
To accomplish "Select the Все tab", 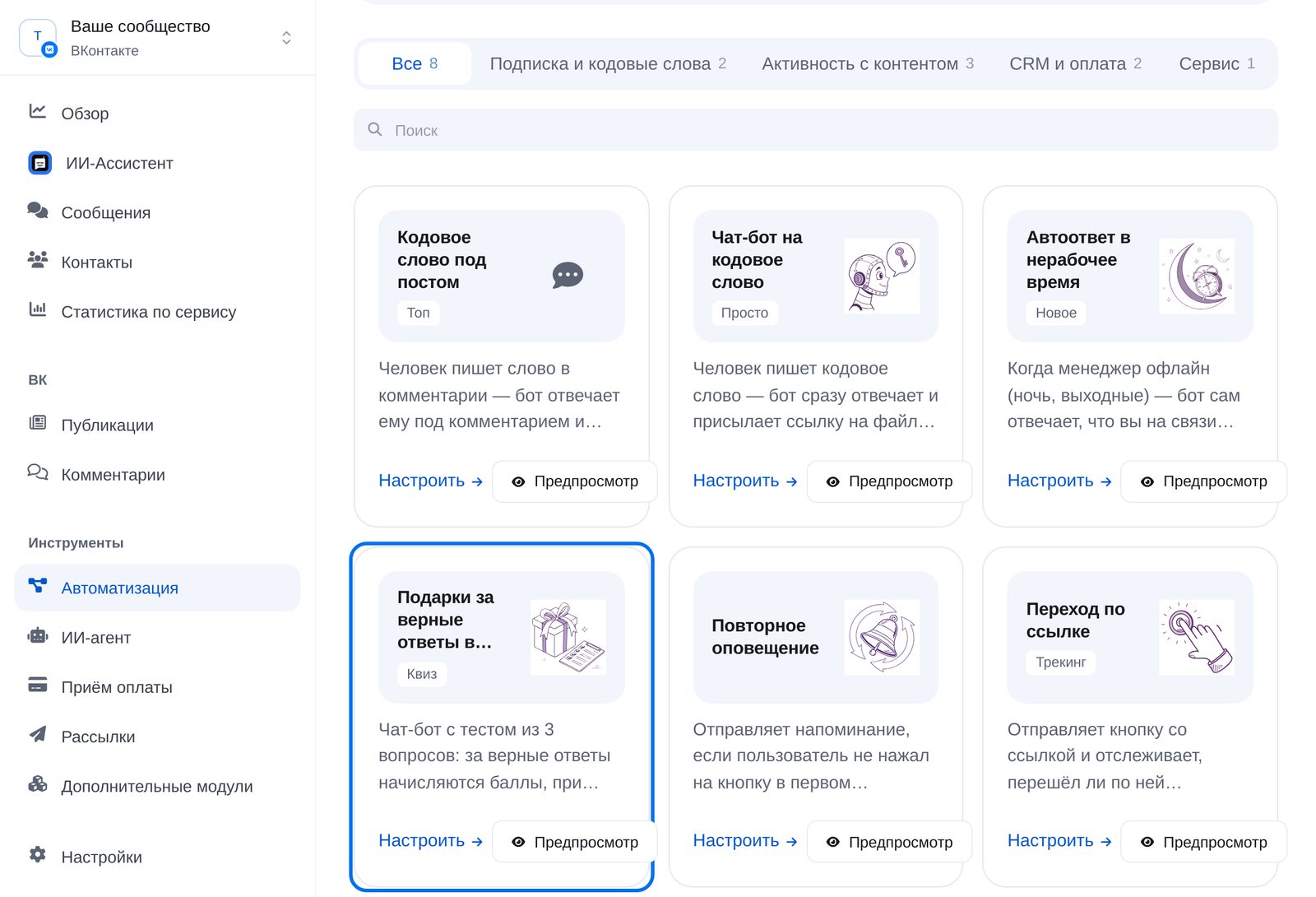I will 415,63.
